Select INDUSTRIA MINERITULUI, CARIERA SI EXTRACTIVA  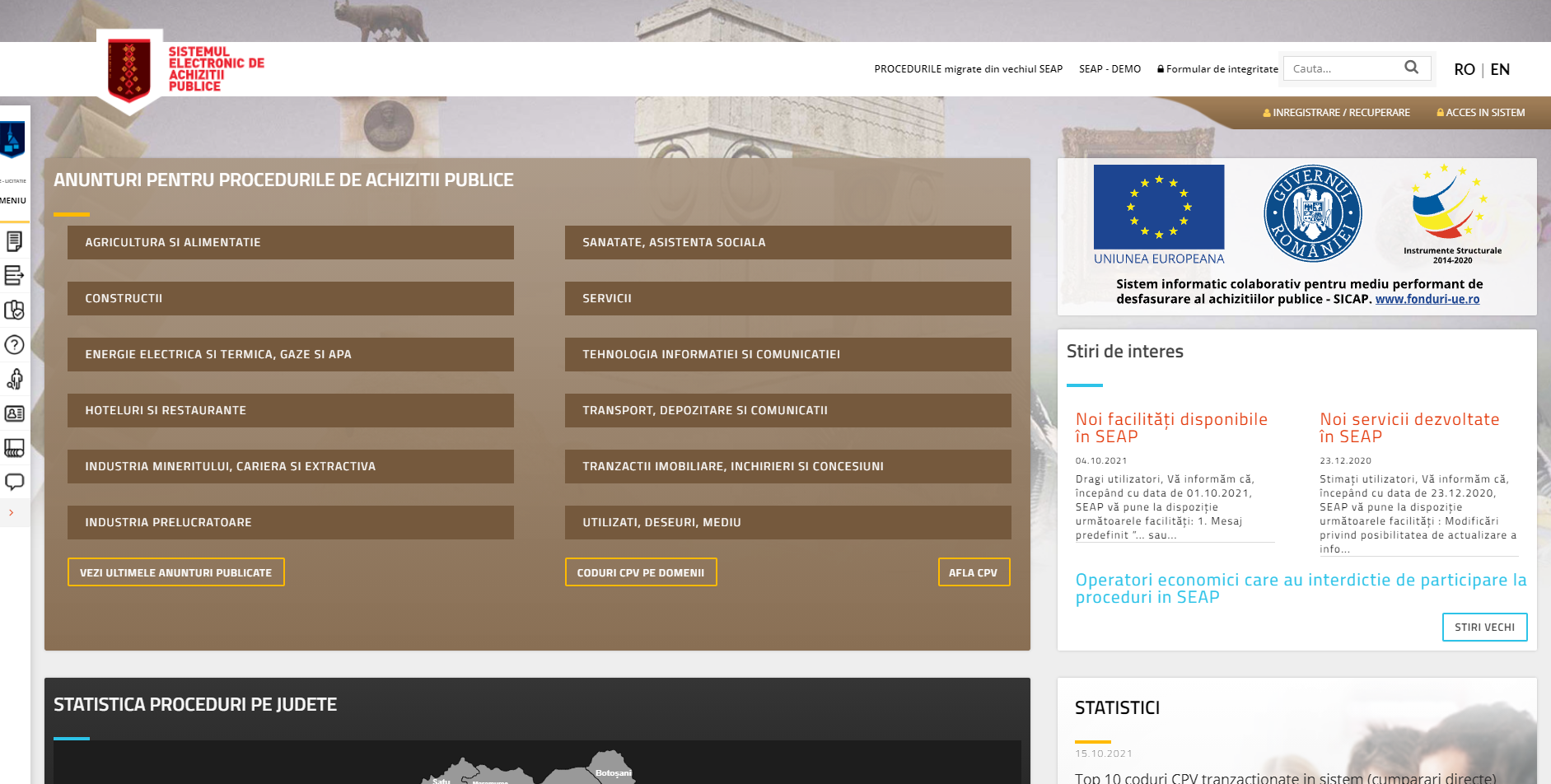point(291,466)
